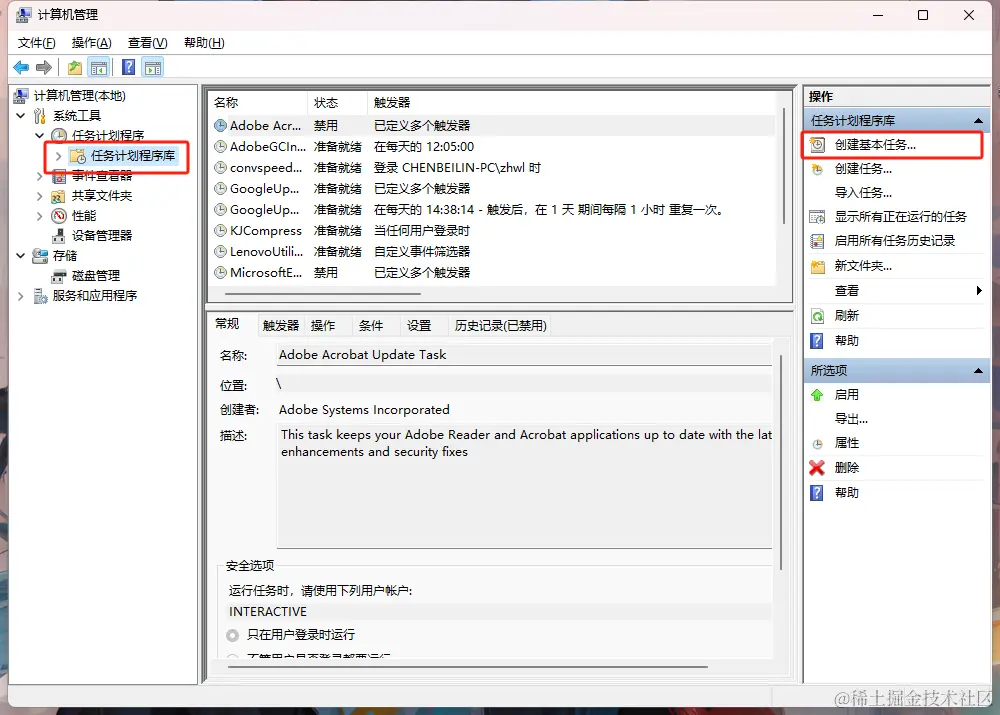Open the 查看(V) menu
This screenshot has height=715, width=1000.
coord(147,43)
